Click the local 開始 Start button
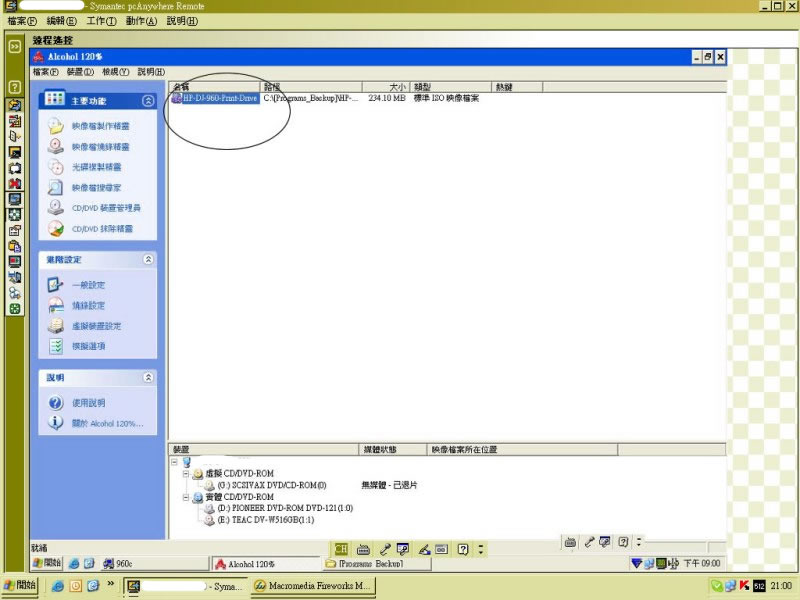The width and height of the screenshot is (800, 600). (x=19, y=585)
